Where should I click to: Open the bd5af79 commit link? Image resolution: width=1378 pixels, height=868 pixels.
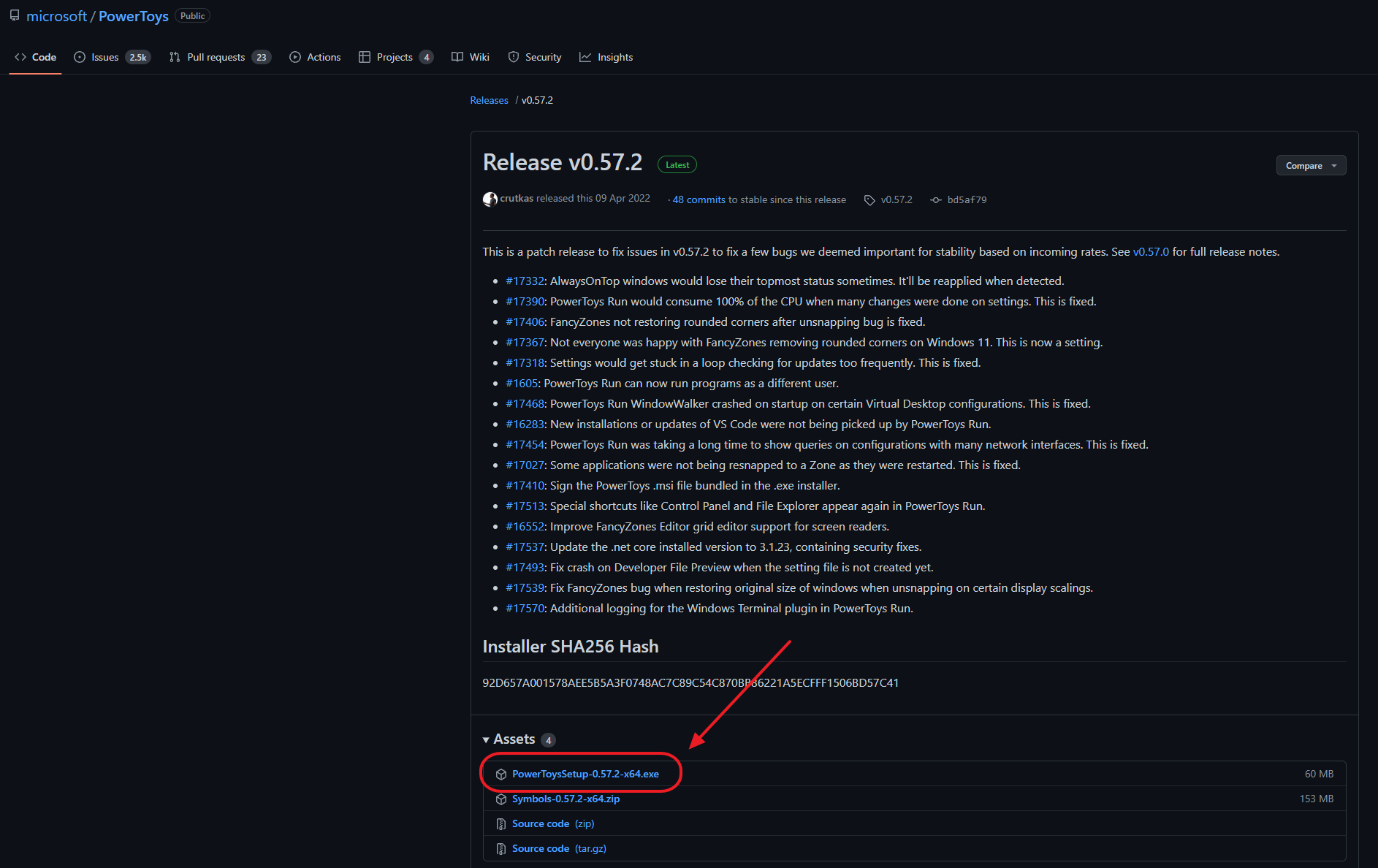(967, 199)
